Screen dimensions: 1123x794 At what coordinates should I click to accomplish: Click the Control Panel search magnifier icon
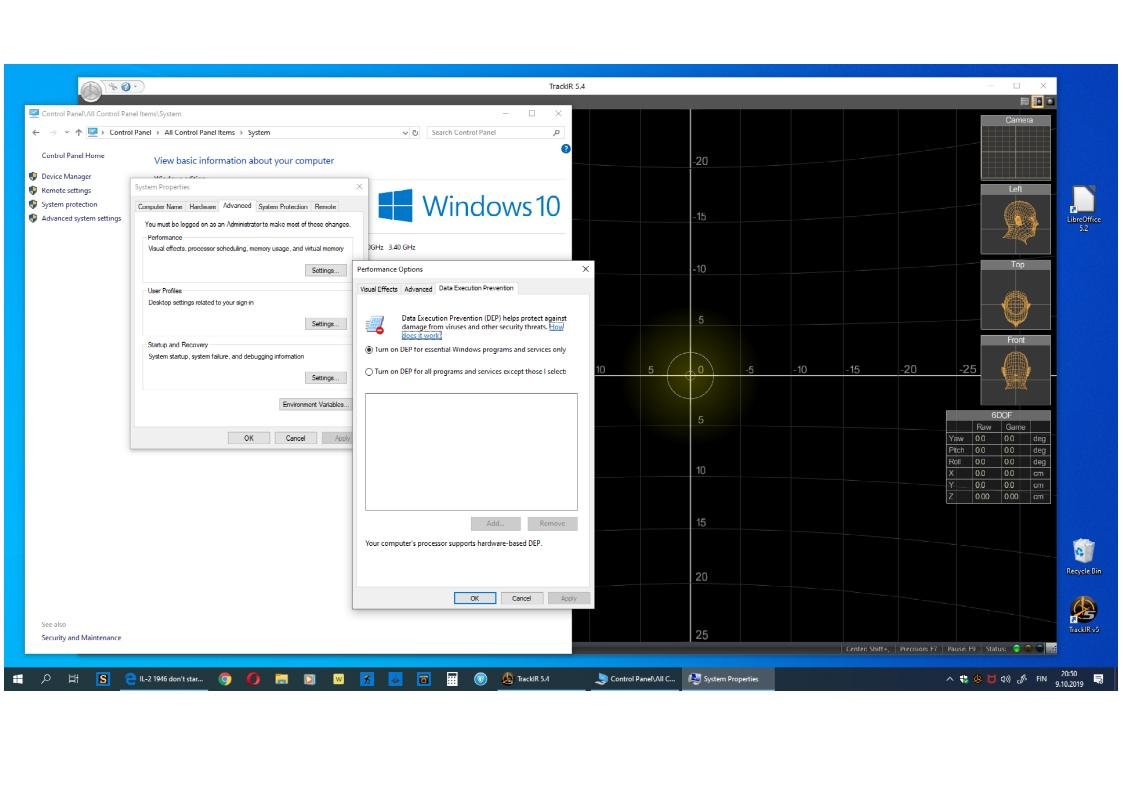pyautogui.click(x=556, y=132)
